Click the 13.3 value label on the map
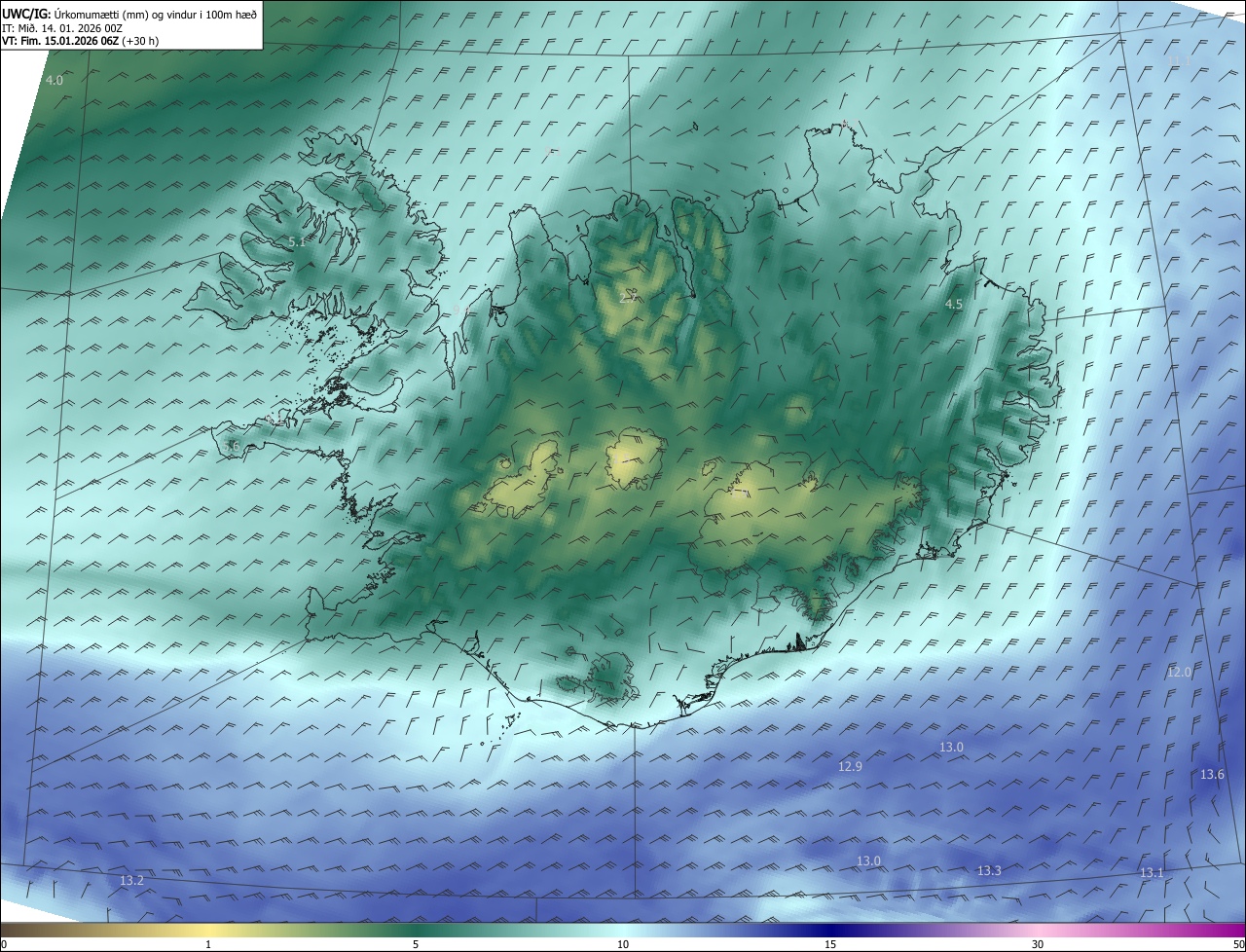 989,870
